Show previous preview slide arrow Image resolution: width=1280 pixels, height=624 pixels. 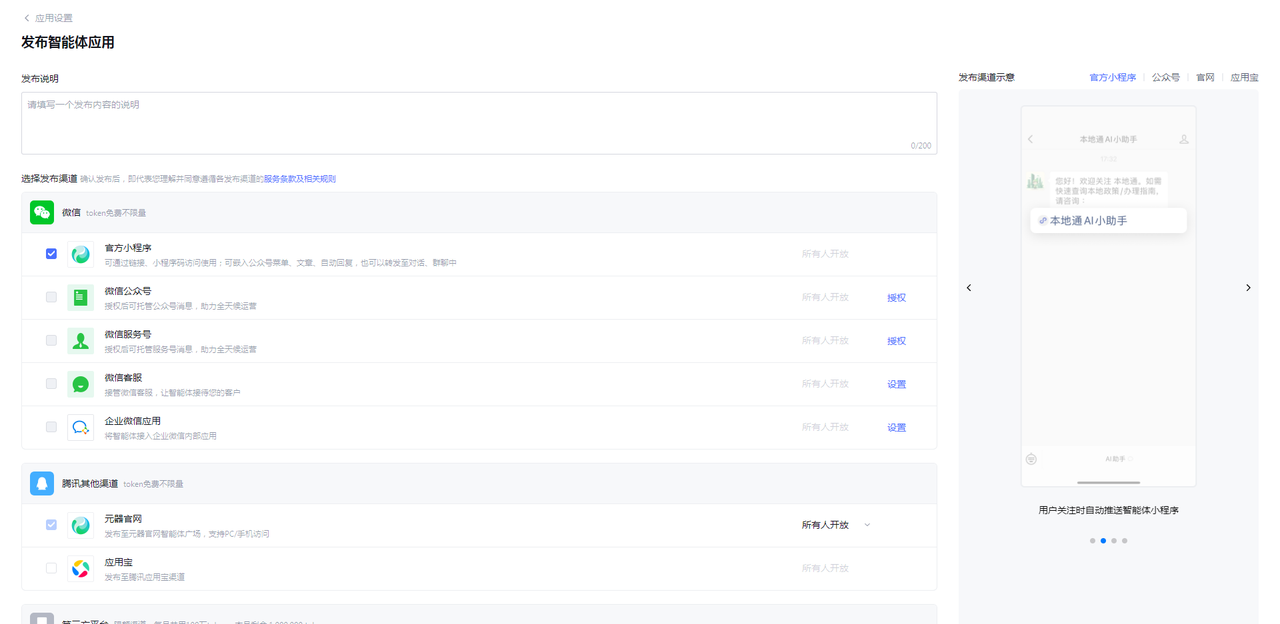968,288
